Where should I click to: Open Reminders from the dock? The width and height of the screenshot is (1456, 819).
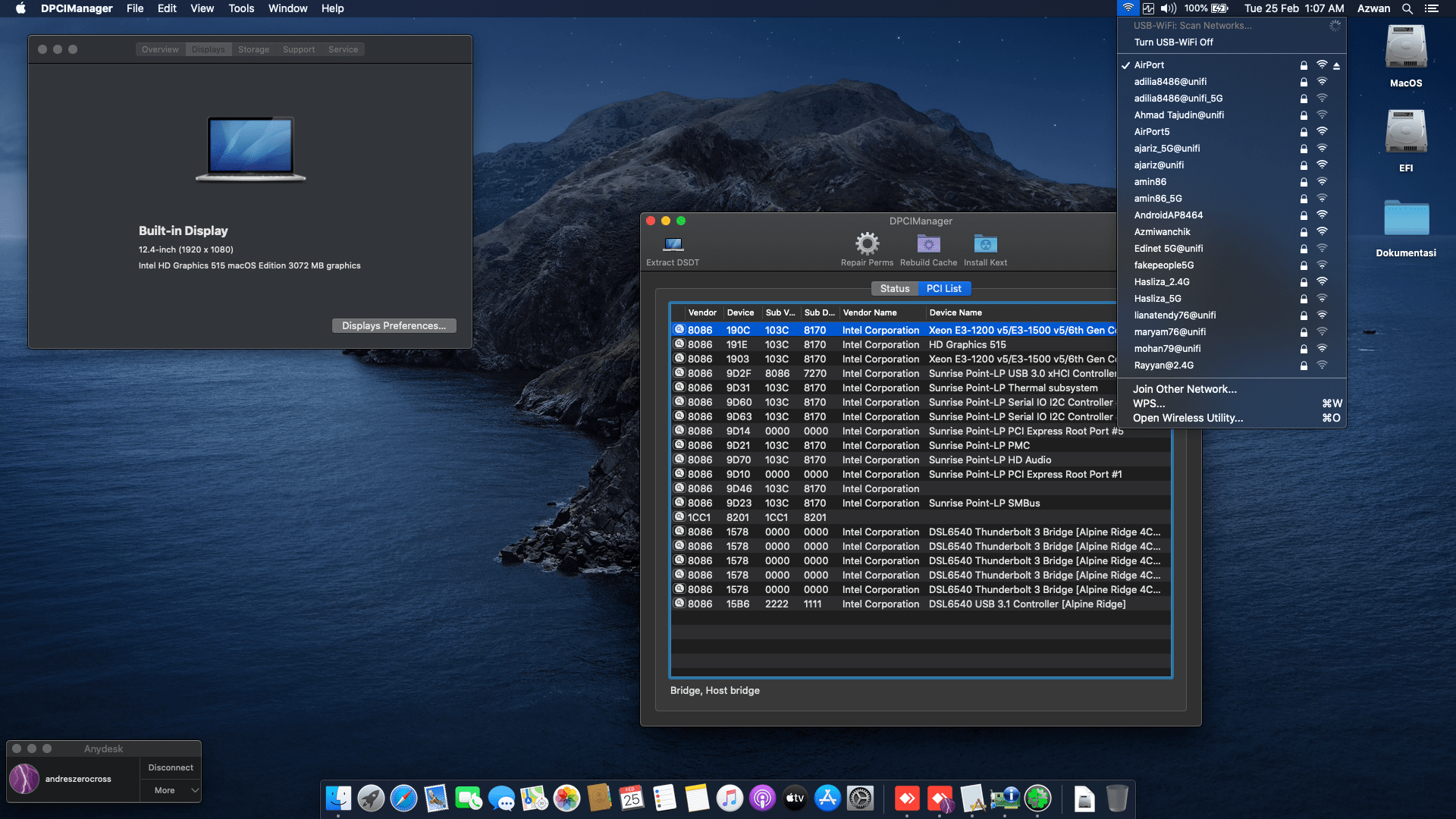pyautogui.click(x=664, y=799)
